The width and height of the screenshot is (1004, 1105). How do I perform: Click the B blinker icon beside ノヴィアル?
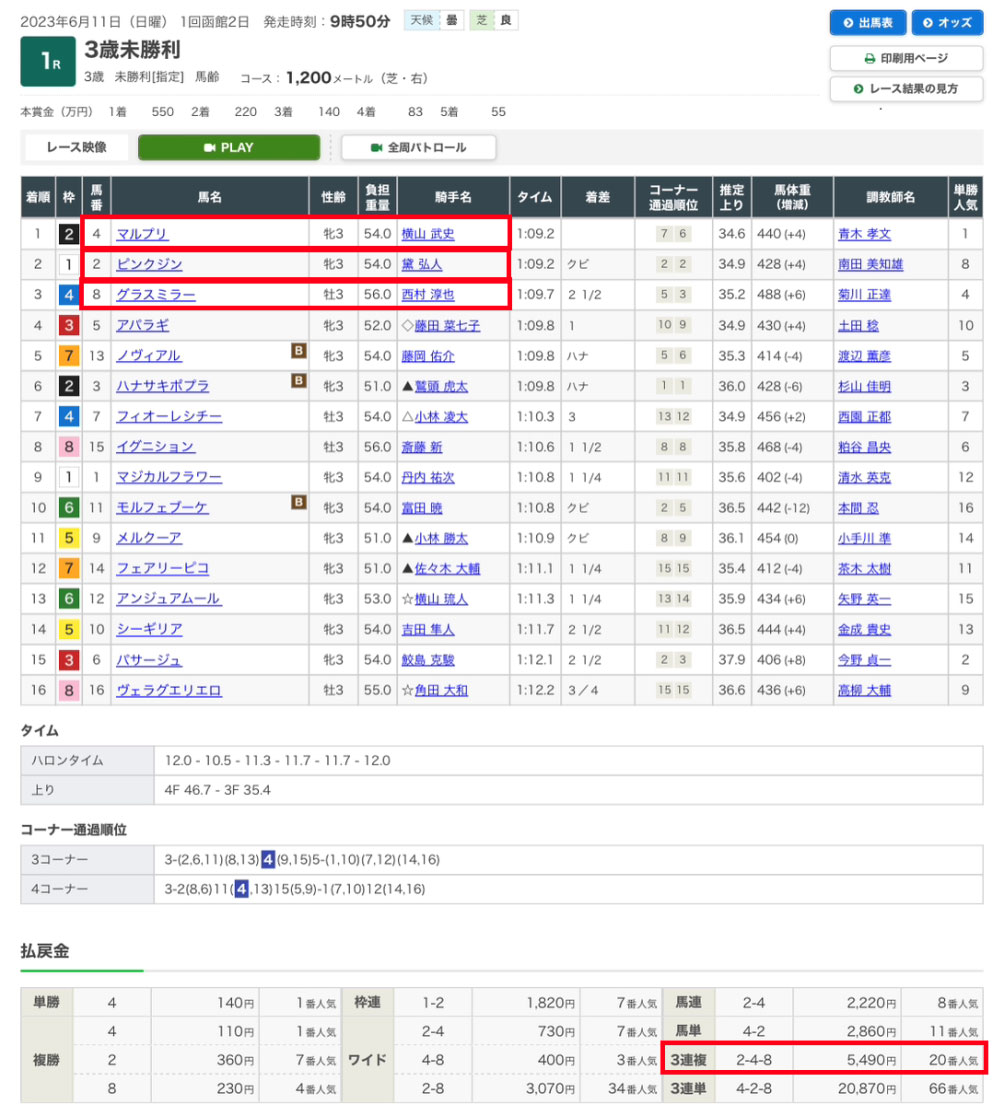(298, 351)
